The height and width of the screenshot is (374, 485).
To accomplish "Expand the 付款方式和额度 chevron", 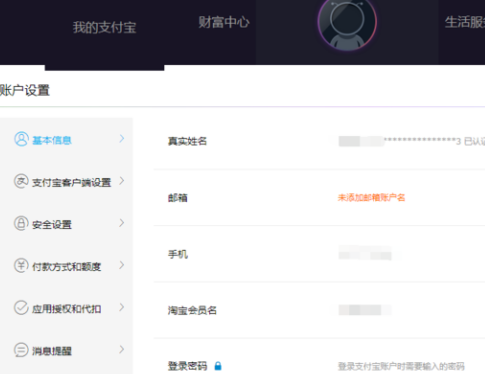I will pyautogui.click(x=122, y=265).
